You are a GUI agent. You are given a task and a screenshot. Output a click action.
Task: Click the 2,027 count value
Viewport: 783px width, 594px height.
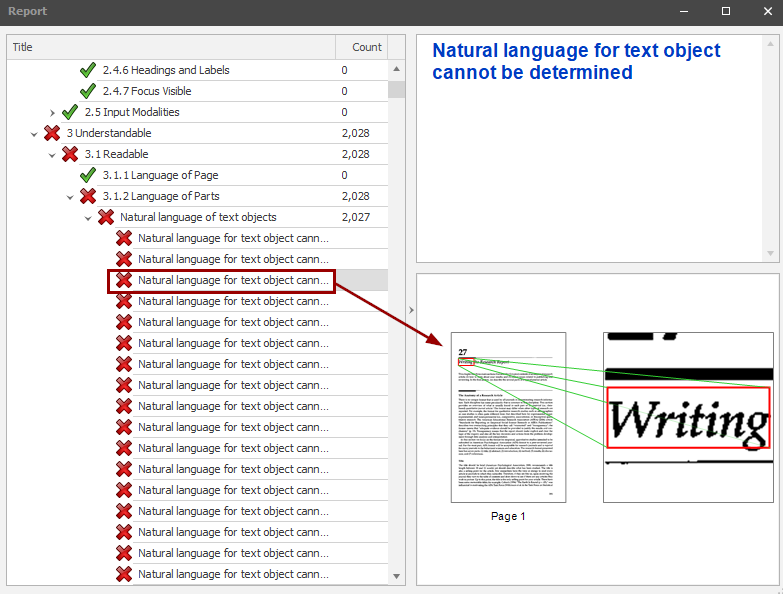click(x=356, y=217)
